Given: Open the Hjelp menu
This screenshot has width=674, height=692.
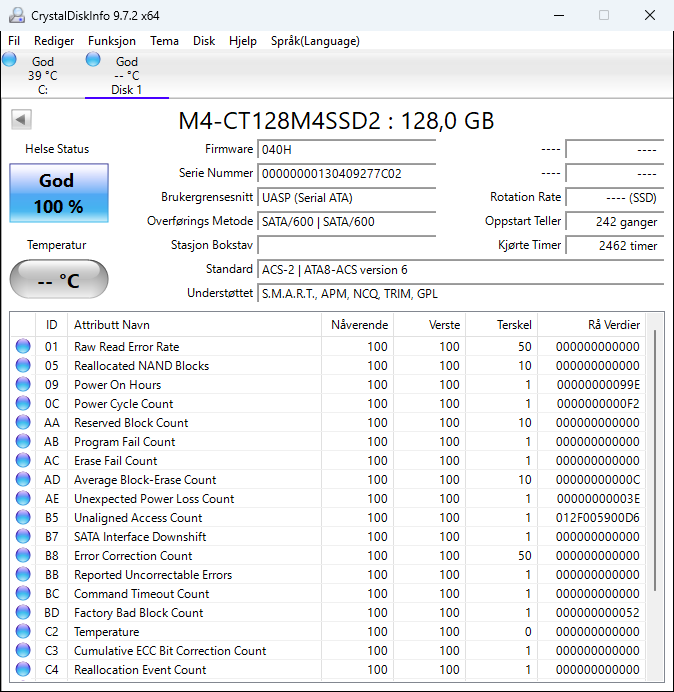Looking at the screenshot, I should (x=243, y=41).
